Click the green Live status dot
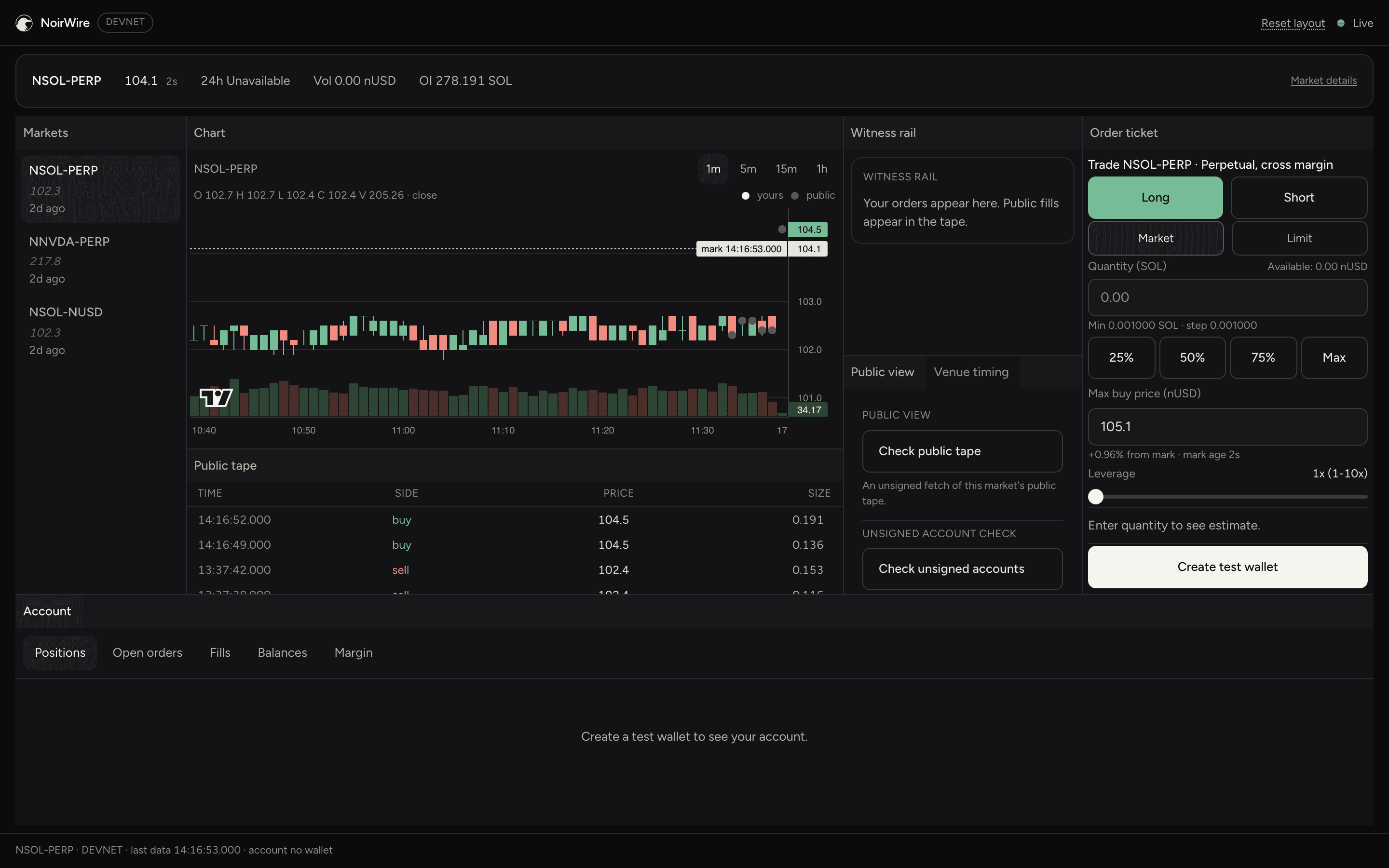This screenshot has width=1389, height=868. (x=1341, y=24)
